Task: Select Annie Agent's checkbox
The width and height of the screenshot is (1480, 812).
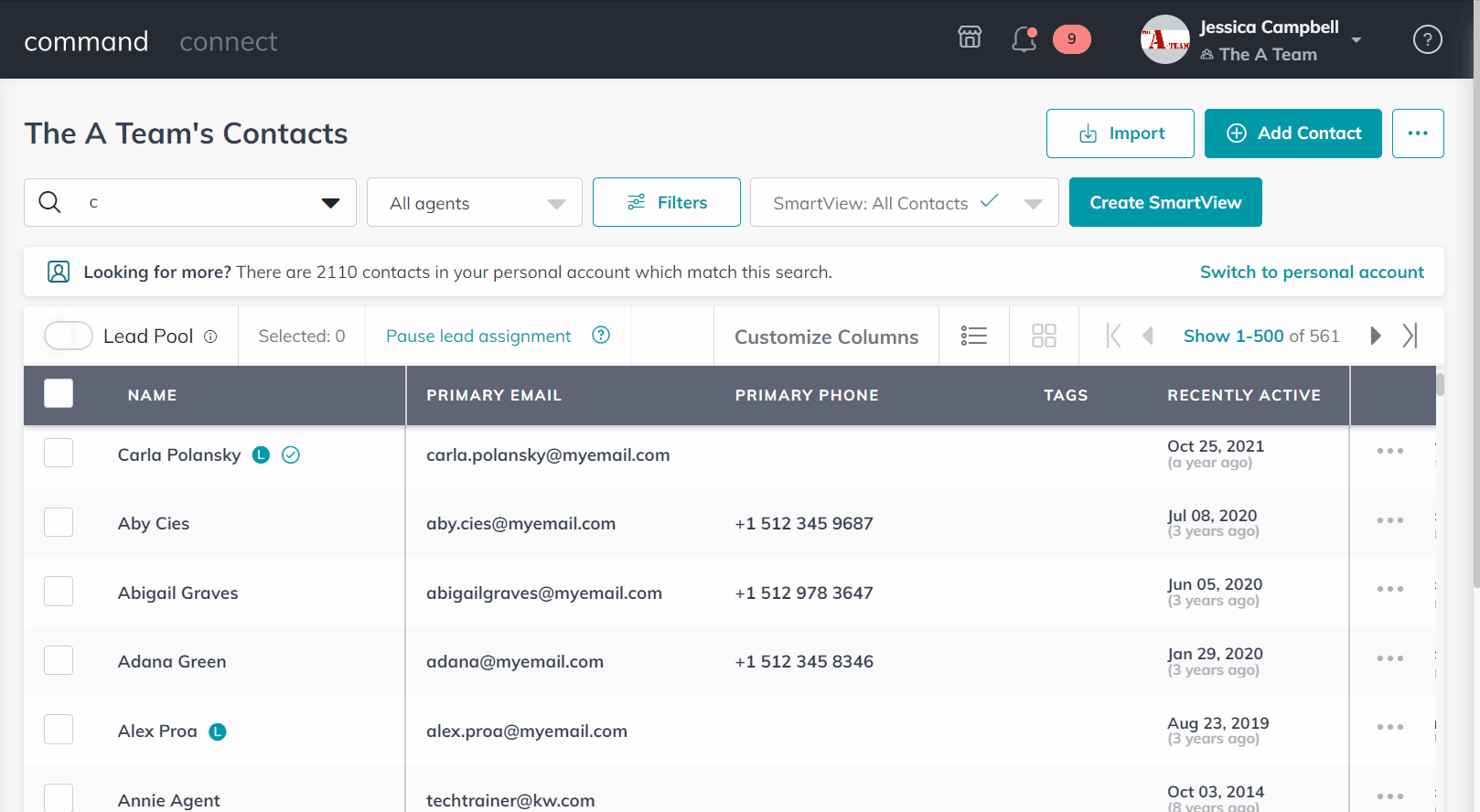Action: (x=59, y=797)
